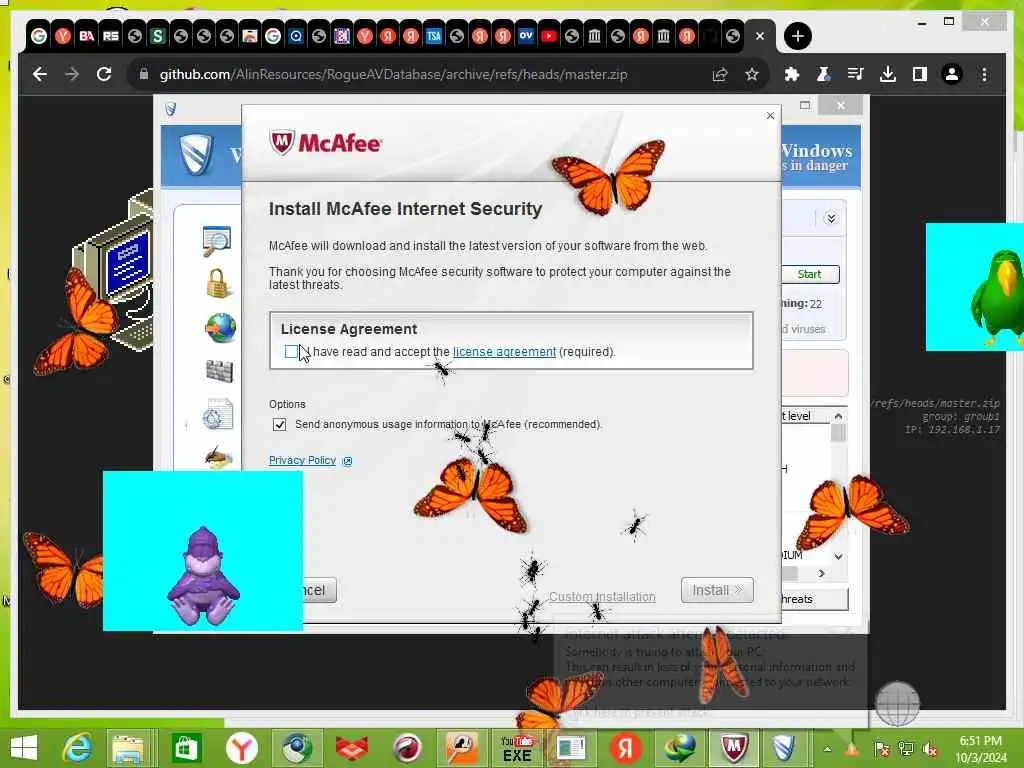The image size is (1024, 768).
Task: Click the scroll-right arrow in threat list
Action: point(822,573)
